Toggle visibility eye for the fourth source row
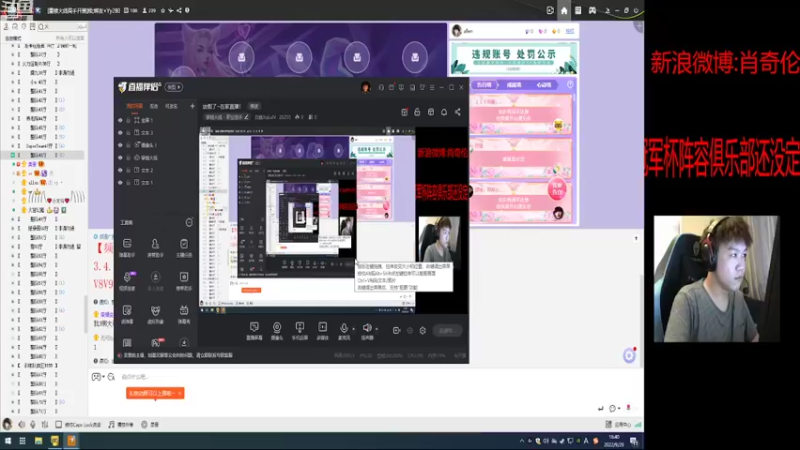The width and height of the screenshot is (800, 450). click(x=120, y=158)
